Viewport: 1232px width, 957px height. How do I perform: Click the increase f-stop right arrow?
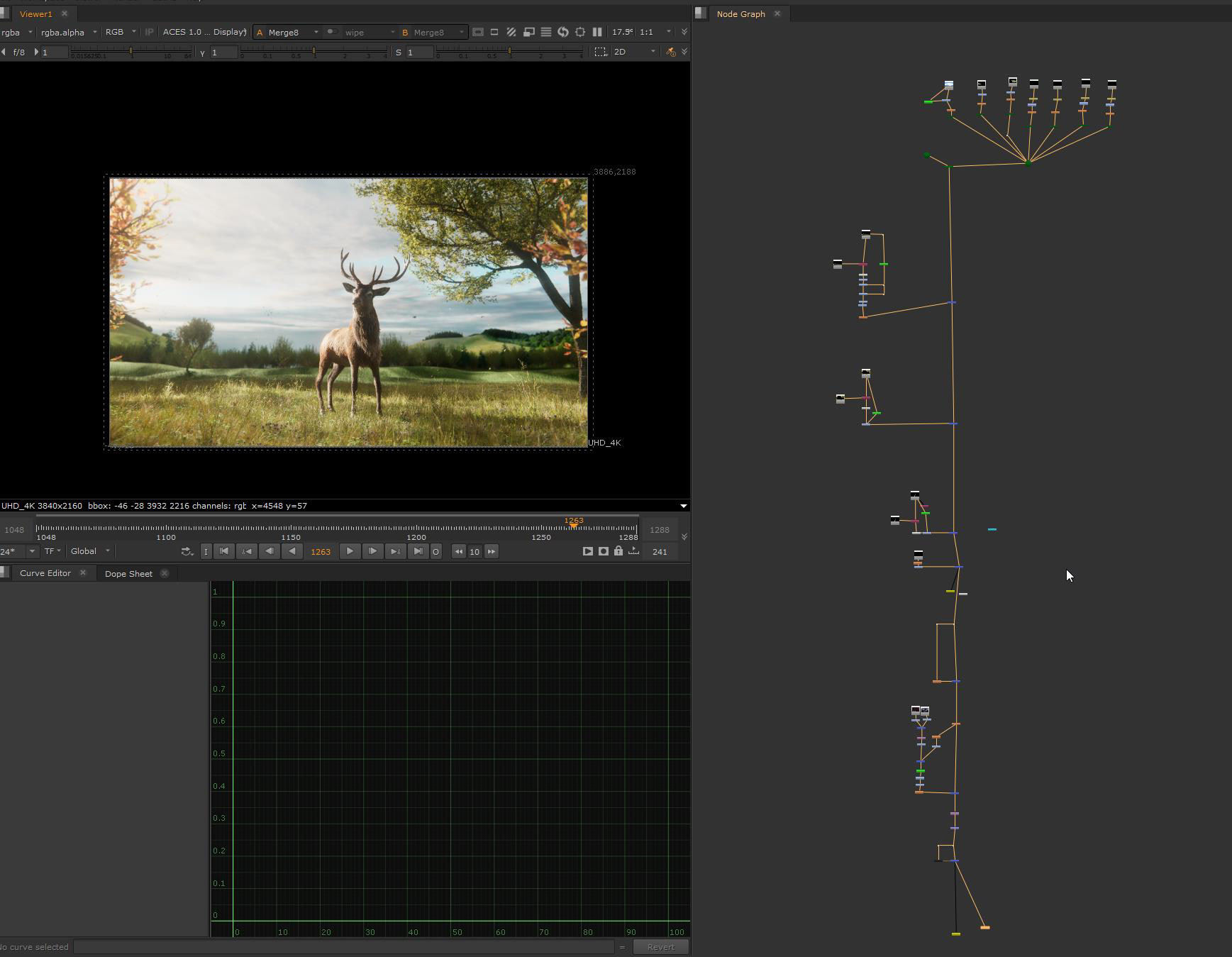tap(36, 52)
